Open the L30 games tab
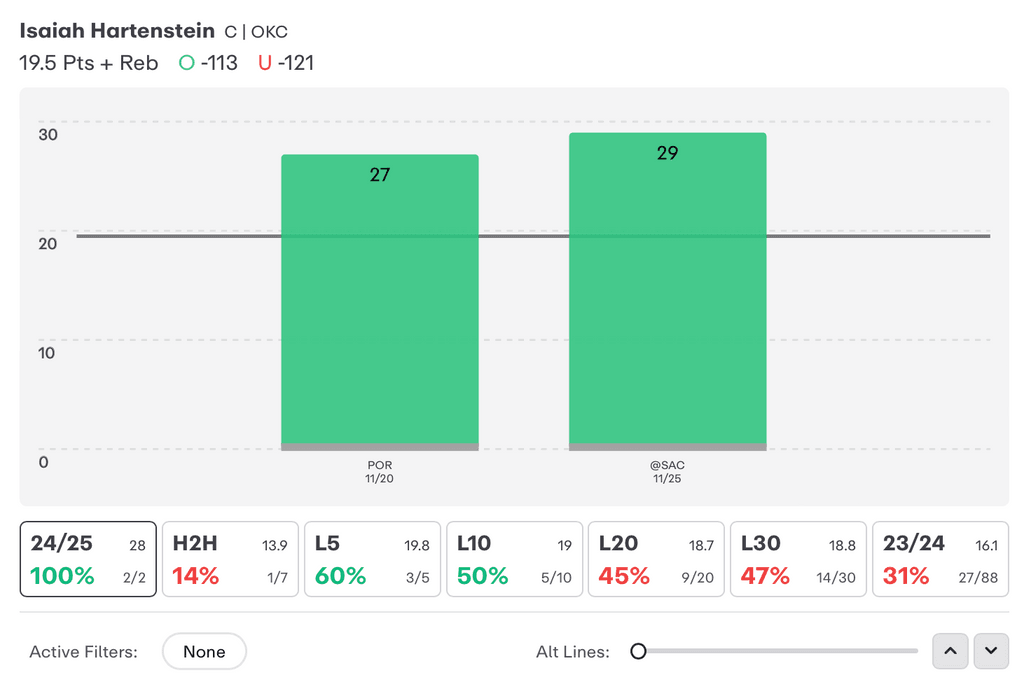The width and height of the screenshot is (1024, 679). (798, 559)
